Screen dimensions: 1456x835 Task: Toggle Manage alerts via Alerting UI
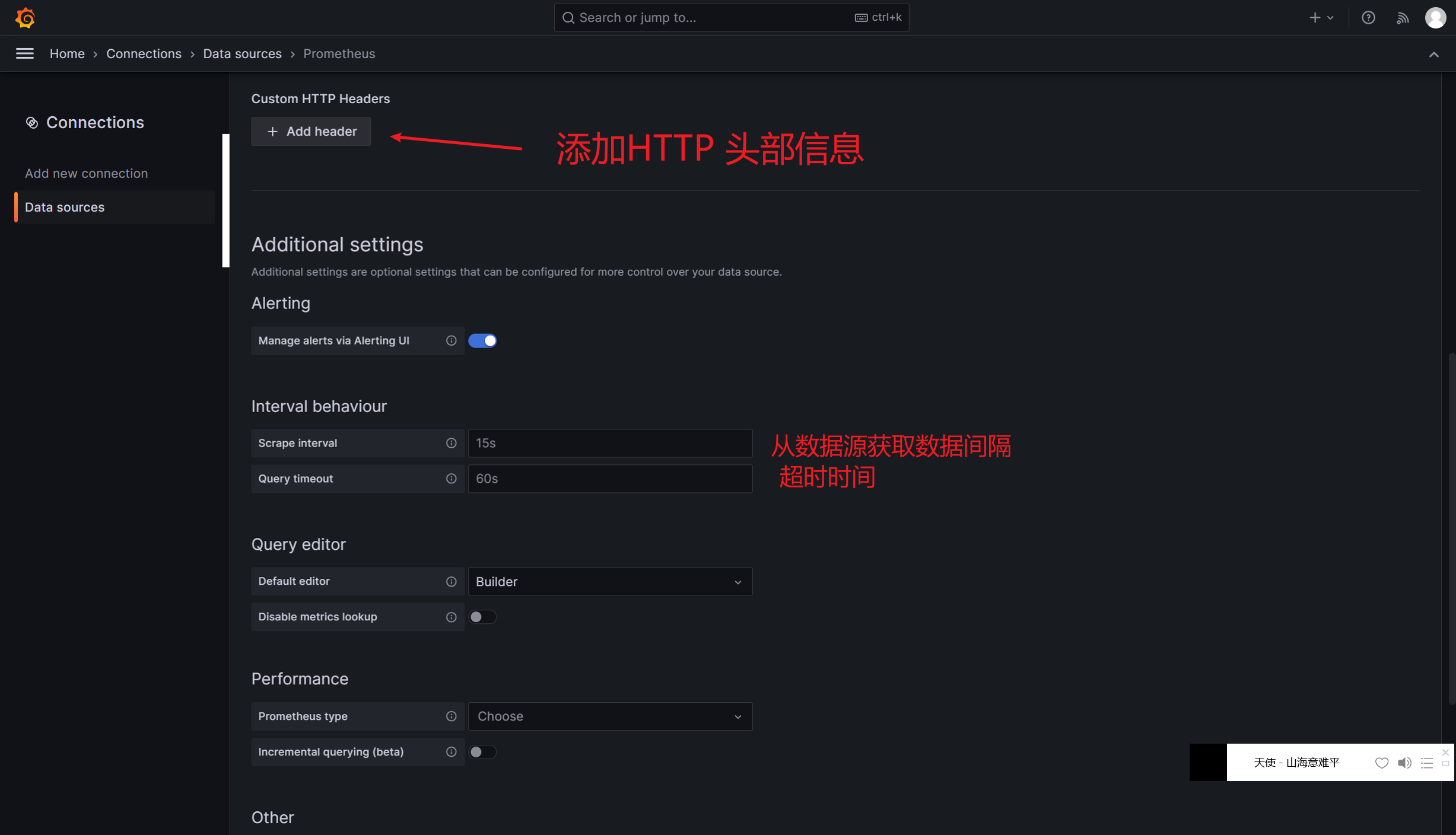coord(482,340)
